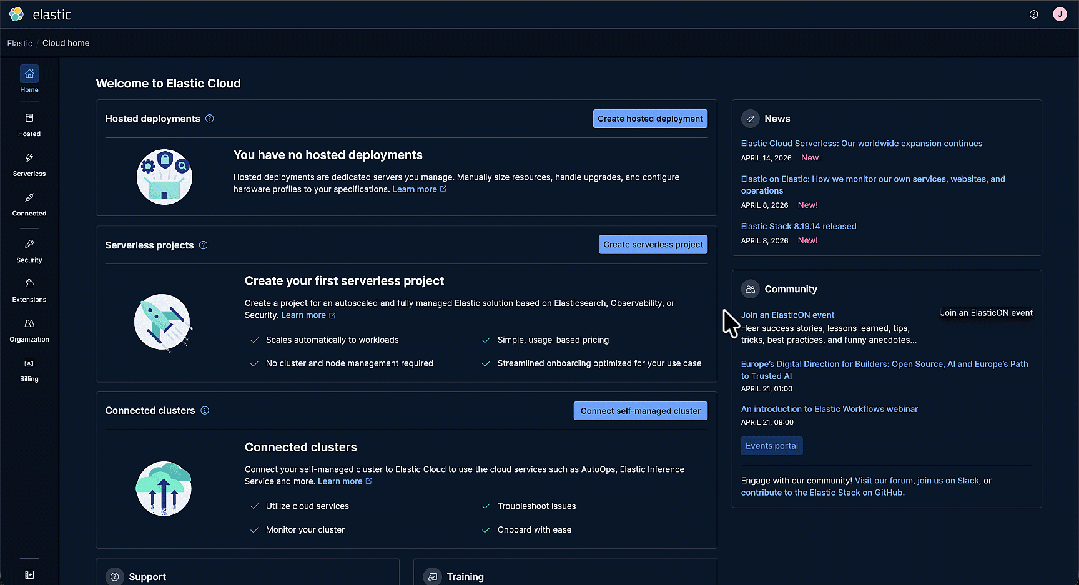Click the hosted deployments illustration
The image size is (1079, 585).
(x=164, y=177)
